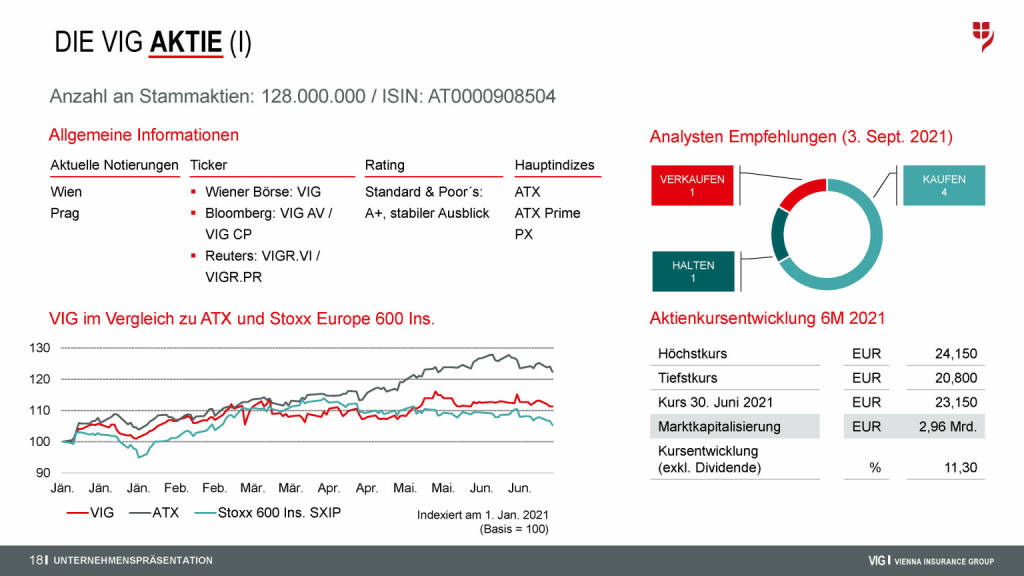This screenshot has width=1024, height=576.
Task: Click the red VIG legend line marker
Action: pyautogui.click(x=76, y=512)
